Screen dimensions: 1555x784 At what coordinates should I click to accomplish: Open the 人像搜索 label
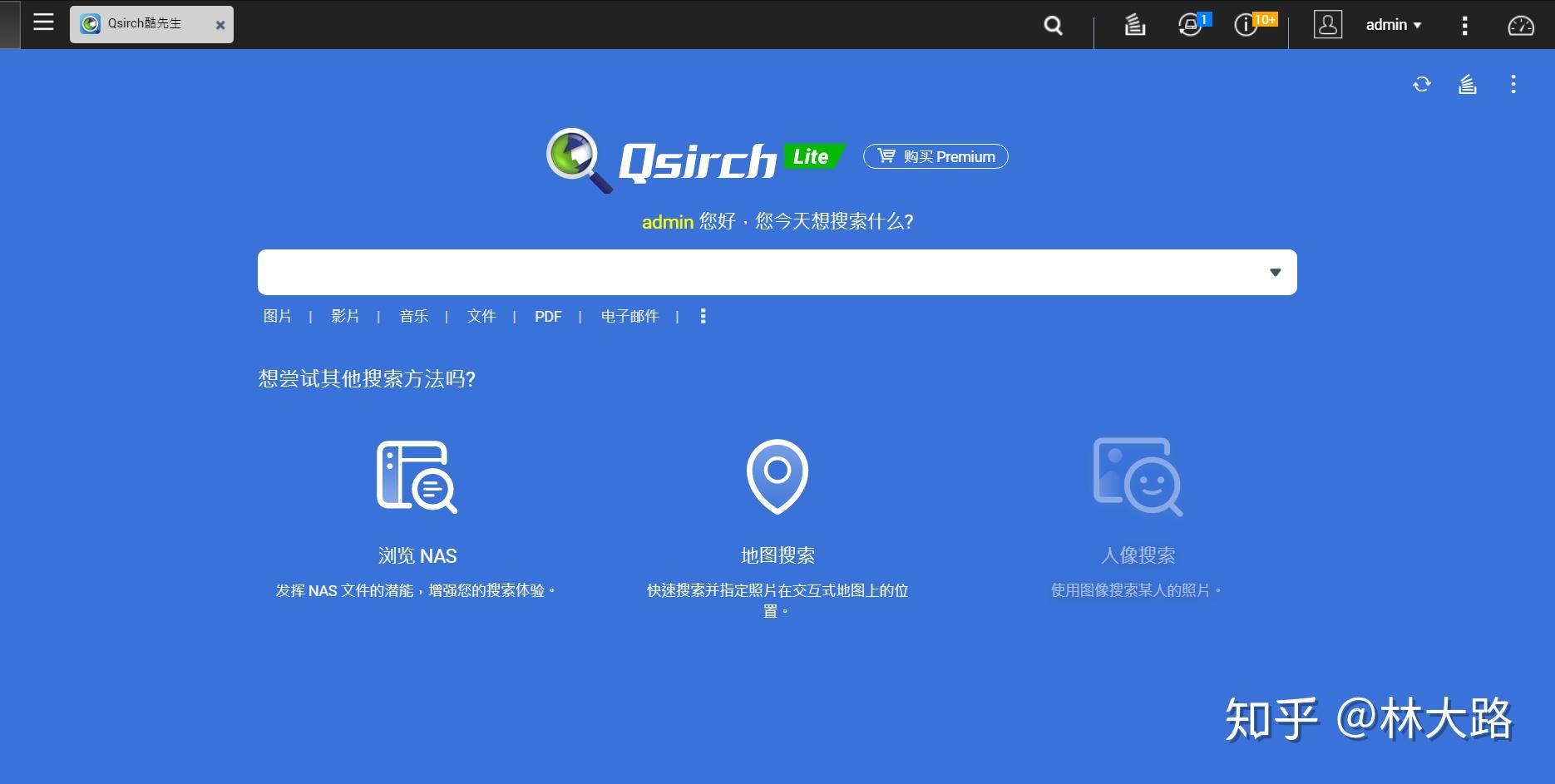point(1138,555)
